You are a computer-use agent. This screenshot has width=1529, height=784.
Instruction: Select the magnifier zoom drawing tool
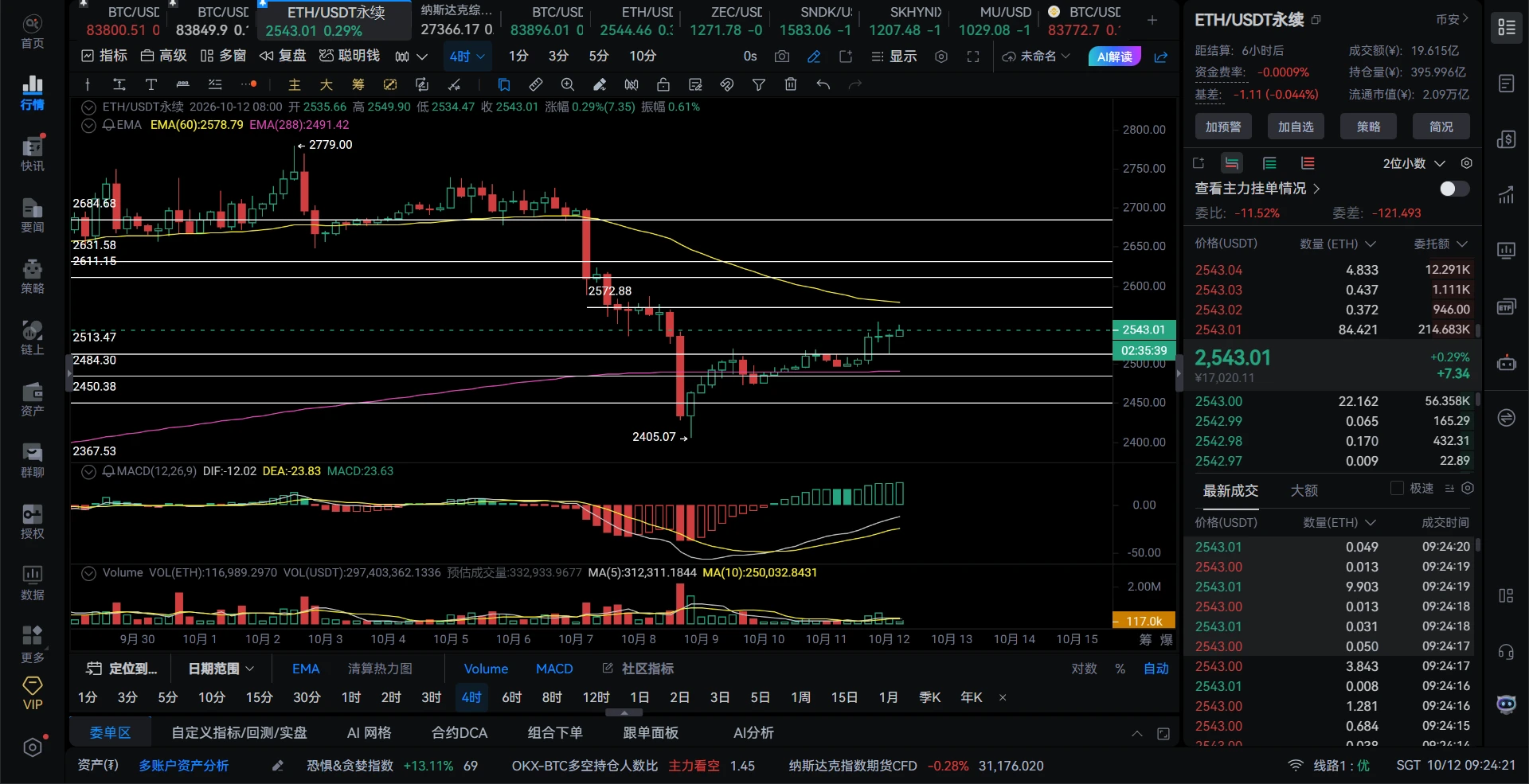568,84
